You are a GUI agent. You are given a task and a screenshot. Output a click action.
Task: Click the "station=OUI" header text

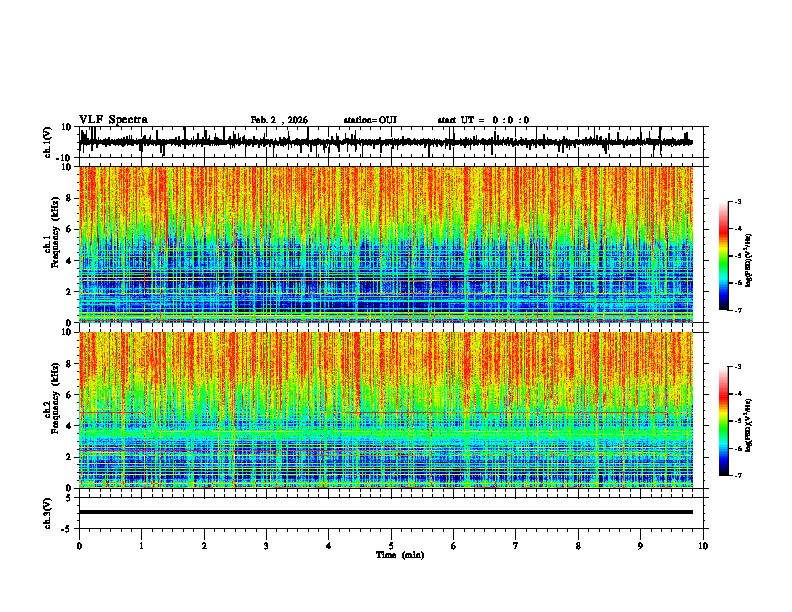click(370, 120)
